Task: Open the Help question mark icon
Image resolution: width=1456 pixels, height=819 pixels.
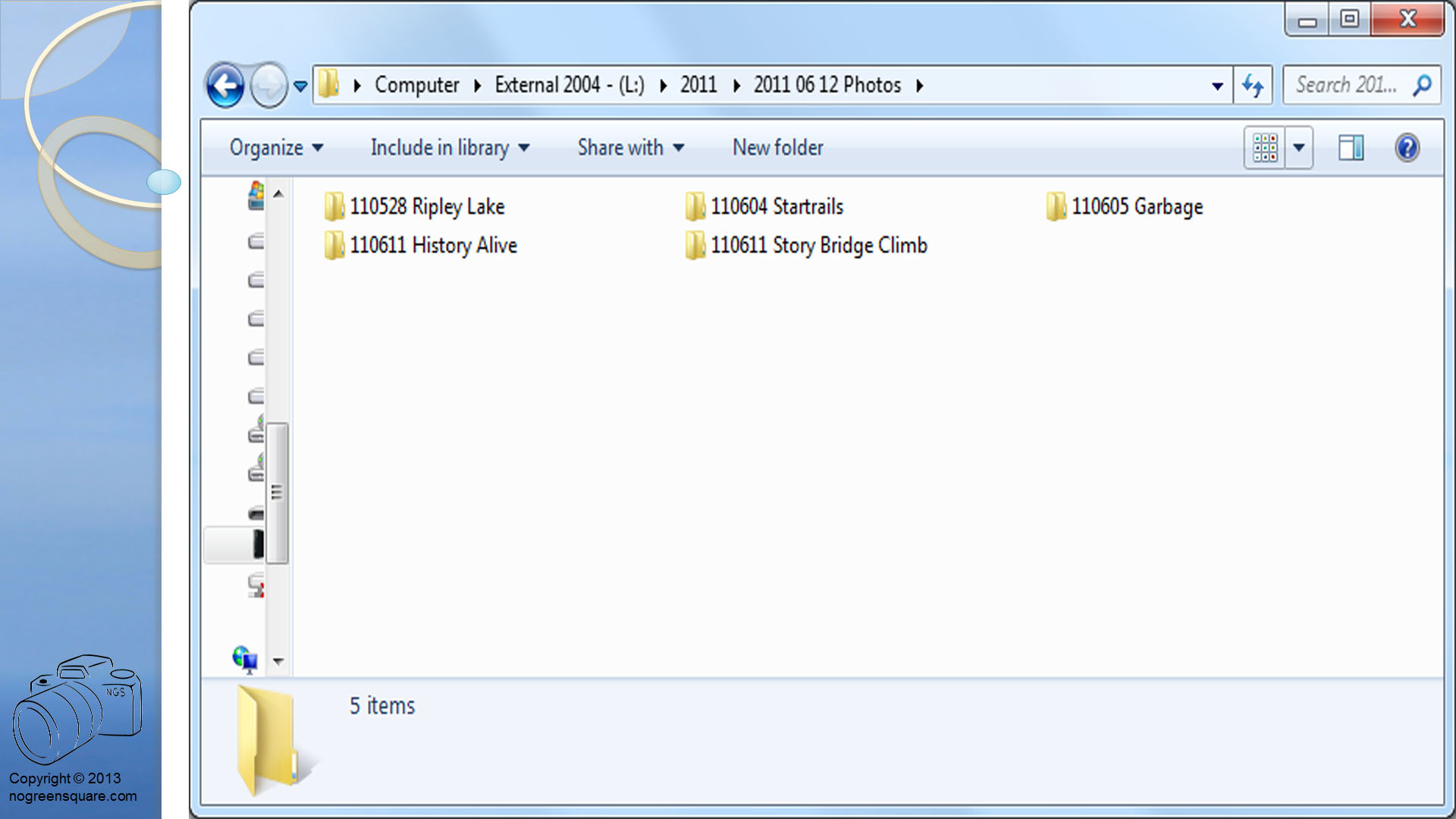Action: tap(1407, 147)
